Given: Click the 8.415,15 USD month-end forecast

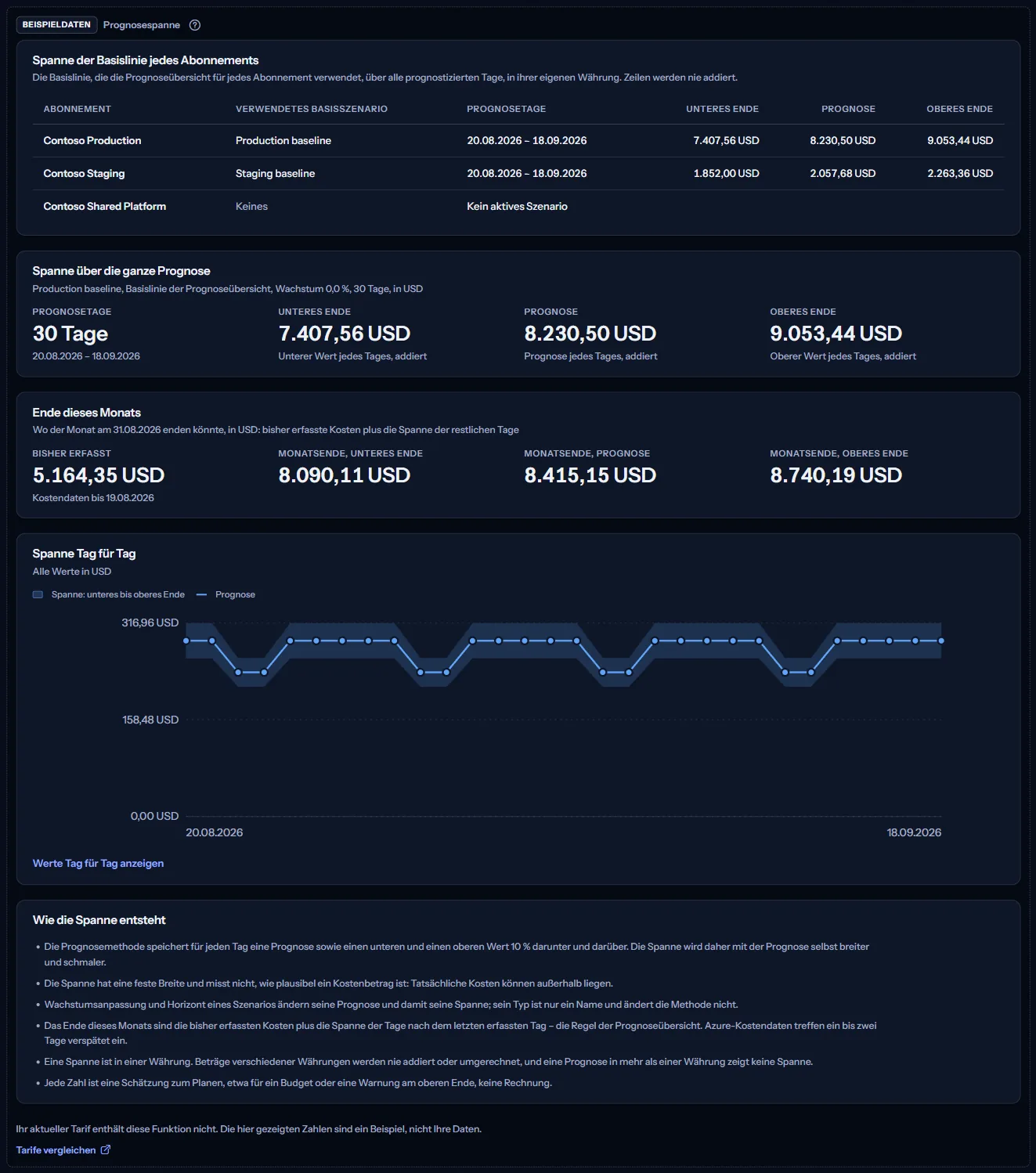Looking at the screenshot, I should tap(590, 475).
